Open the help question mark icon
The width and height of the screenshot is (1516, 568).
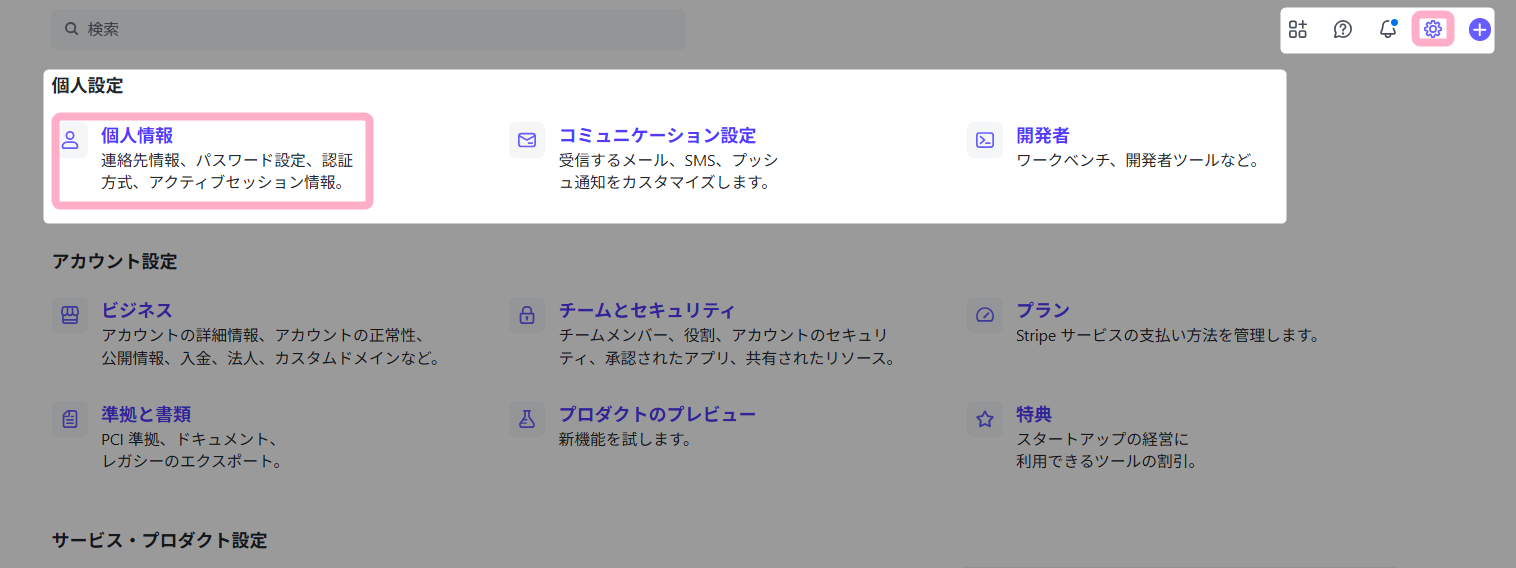(1343, 30)
